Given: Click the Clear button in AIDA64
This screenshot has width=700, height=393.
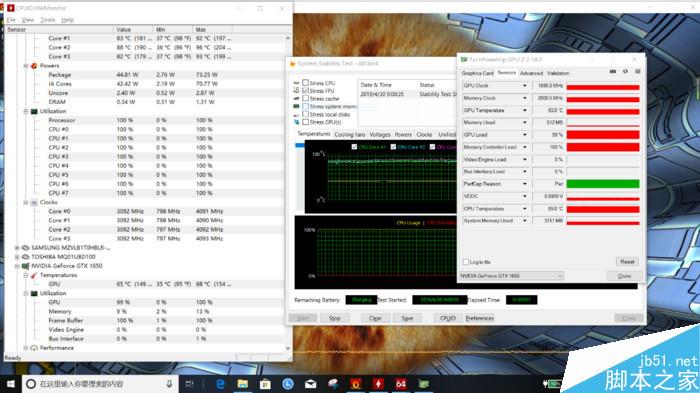Looking at the screenshot, I should click(x=375, y=318).
